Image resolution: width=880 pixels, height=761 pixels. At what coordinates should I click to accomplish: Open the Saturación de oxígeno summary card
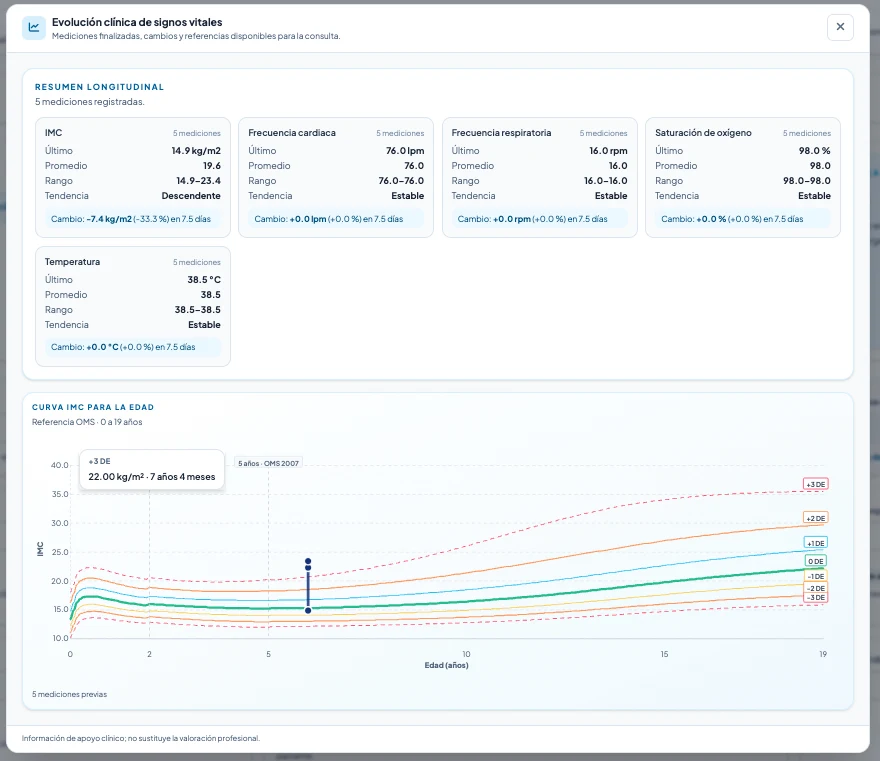coord(742,177)
